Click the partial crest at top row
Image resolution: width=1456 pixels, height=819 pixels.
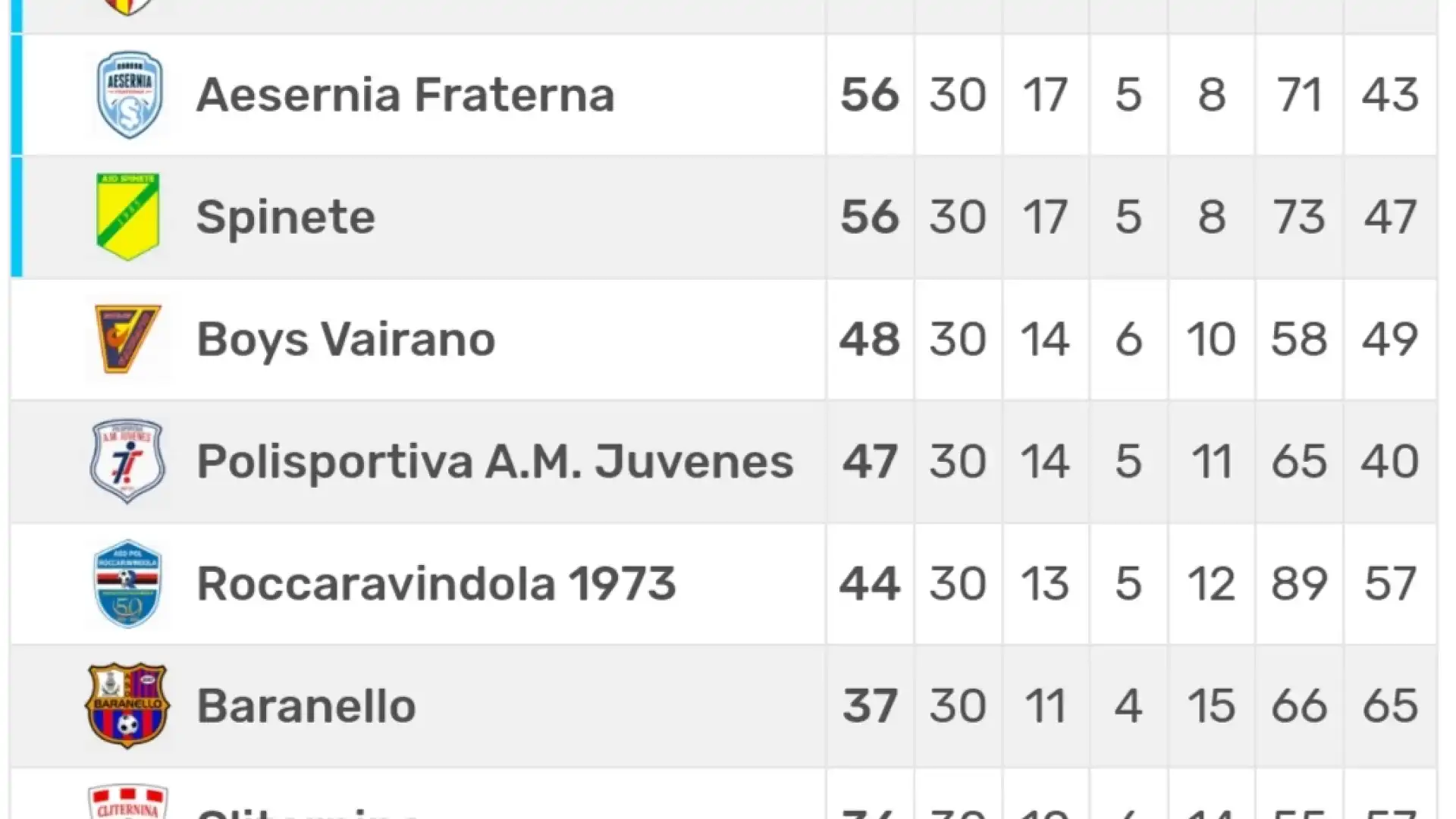pos(127,8)
